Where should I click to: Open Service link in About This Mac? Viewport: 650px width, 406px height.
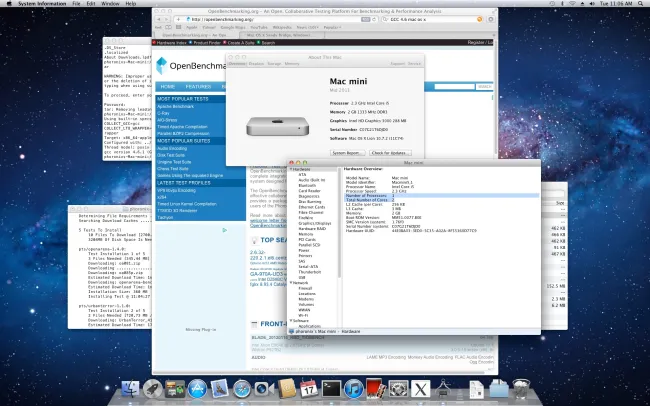coord(414,64)
